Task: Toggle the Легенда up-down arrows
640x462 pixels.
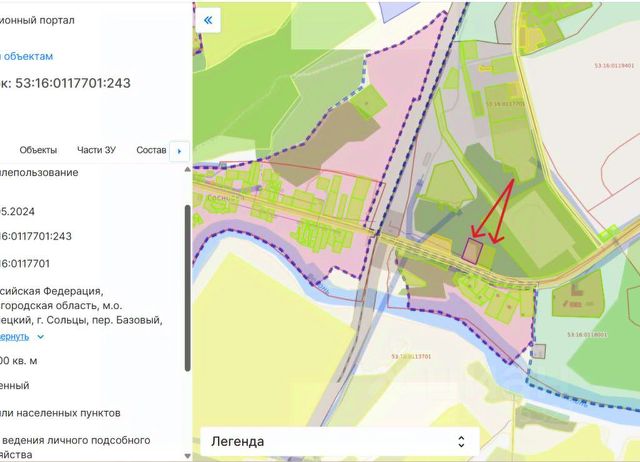Action: click(461, 441)
